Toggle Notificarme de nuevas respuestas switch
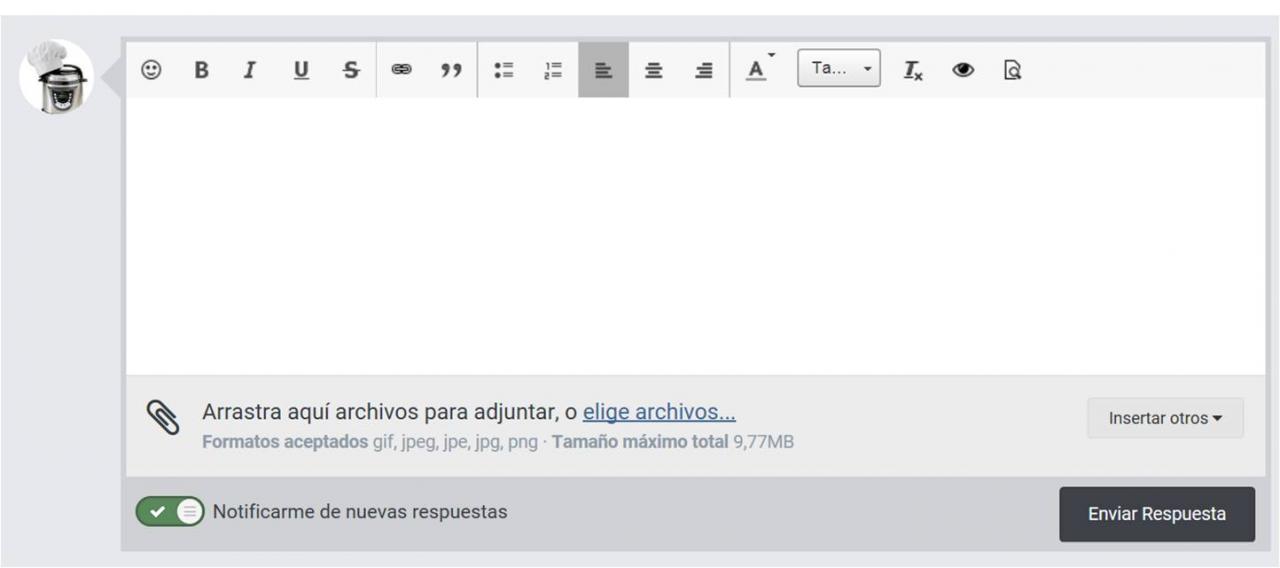1280x568 pixels. (170, 512)
